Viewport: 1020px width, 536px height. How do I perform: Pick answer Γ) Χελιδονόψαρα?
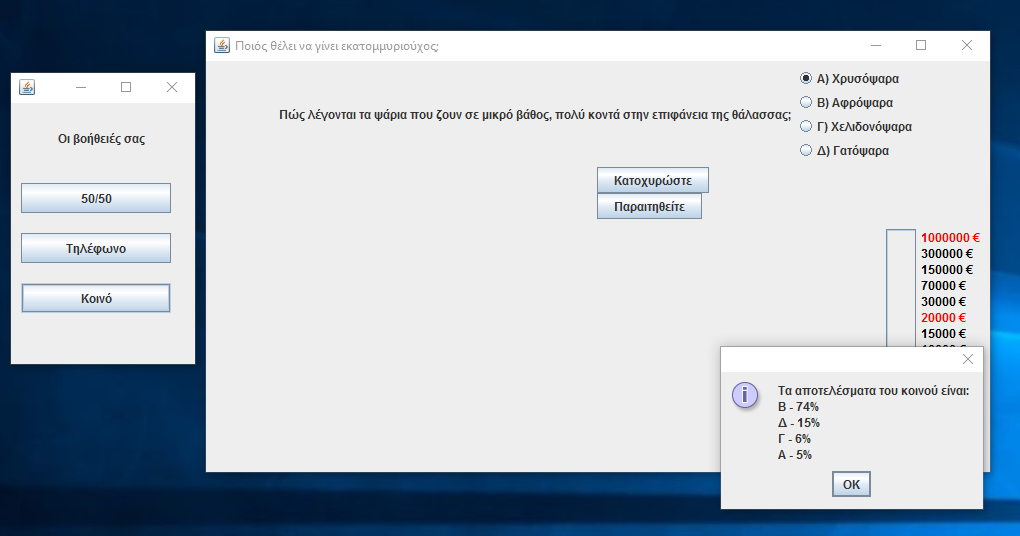pyautogui.click(x=855, y=127)
